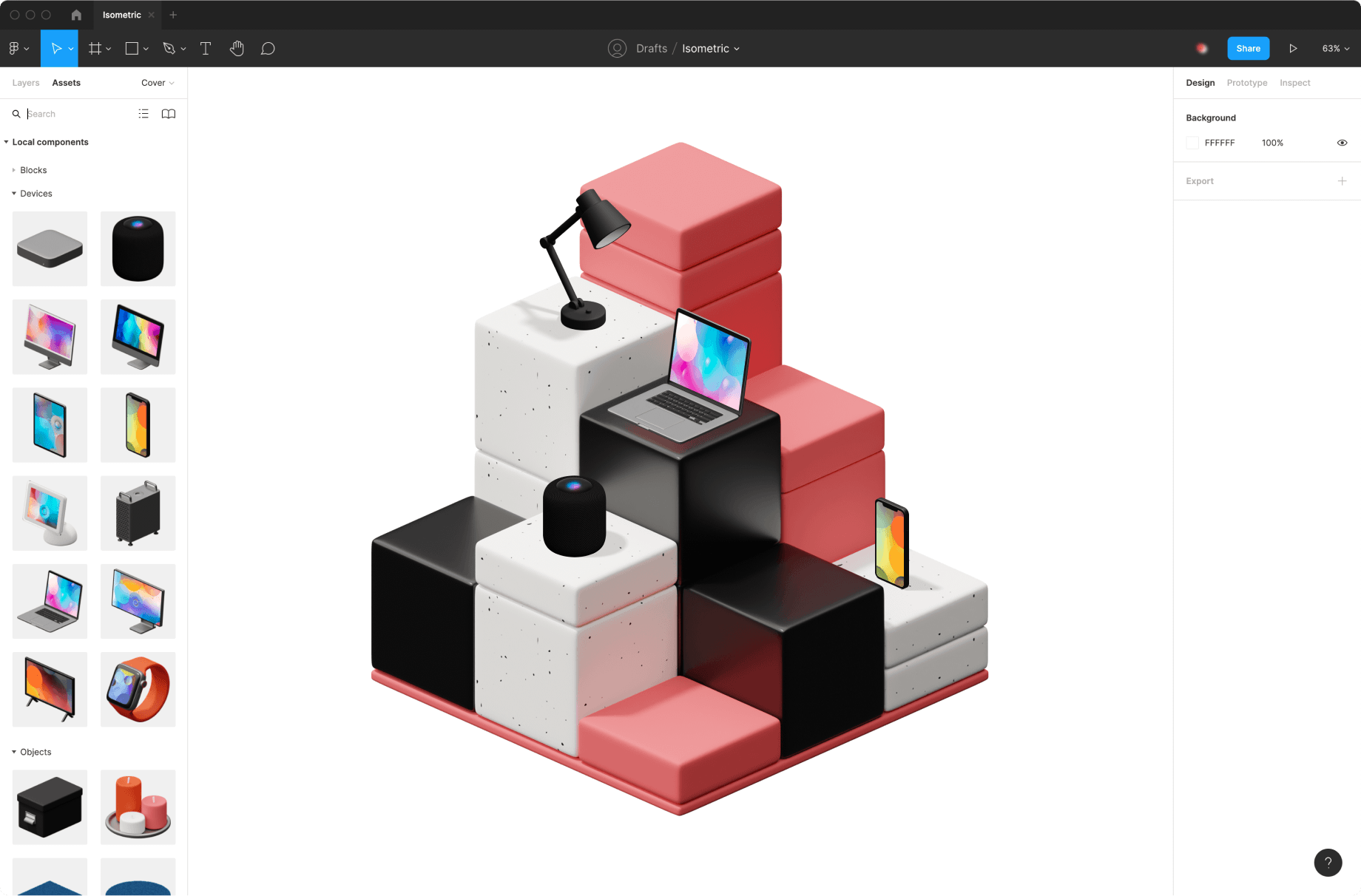Collapse the Devices component group

[14, 194]
